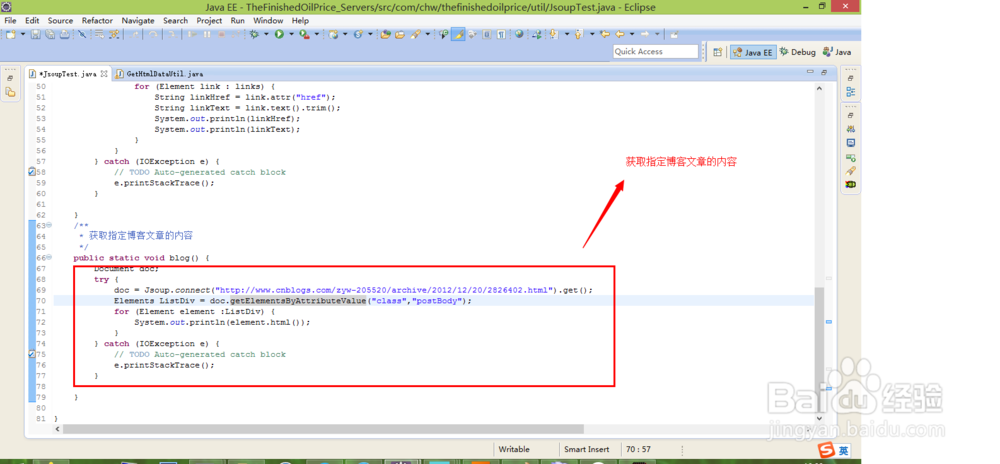Click line 70 containing getElementsByAttributeValue

tap(434, 301)
